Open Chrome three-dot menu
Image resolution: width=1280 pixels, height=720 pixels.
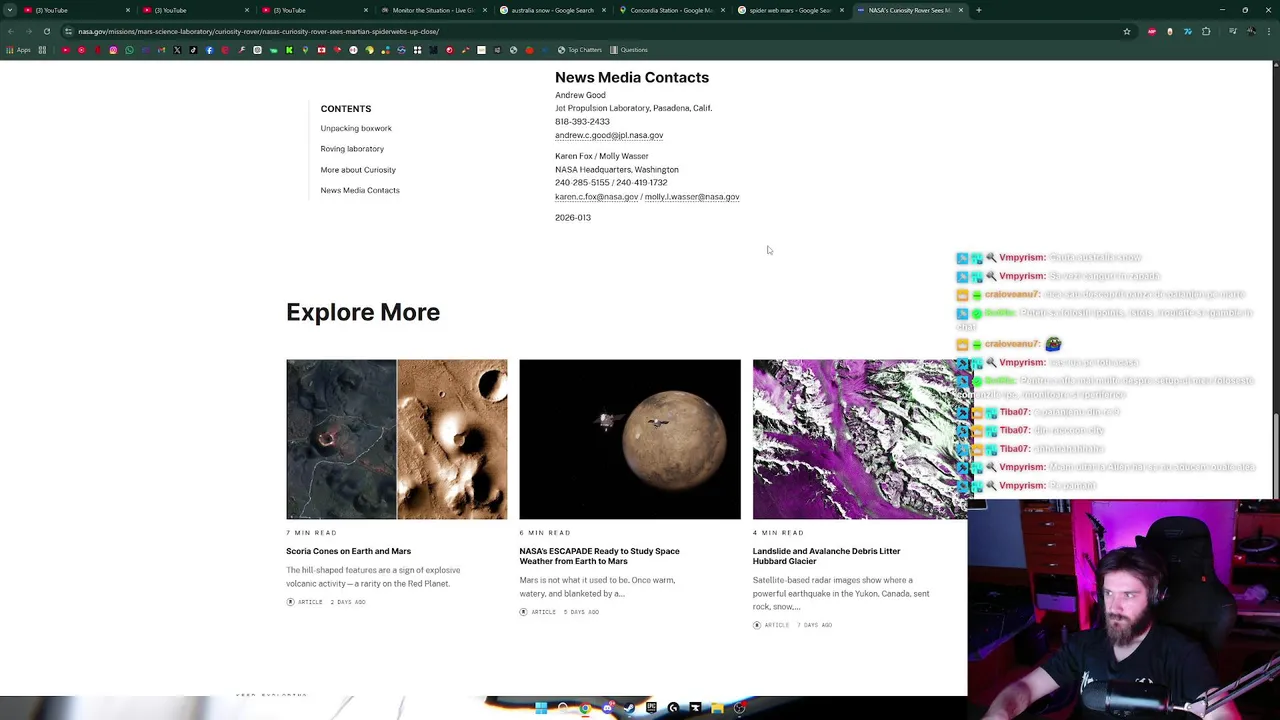coord(1269,31)
